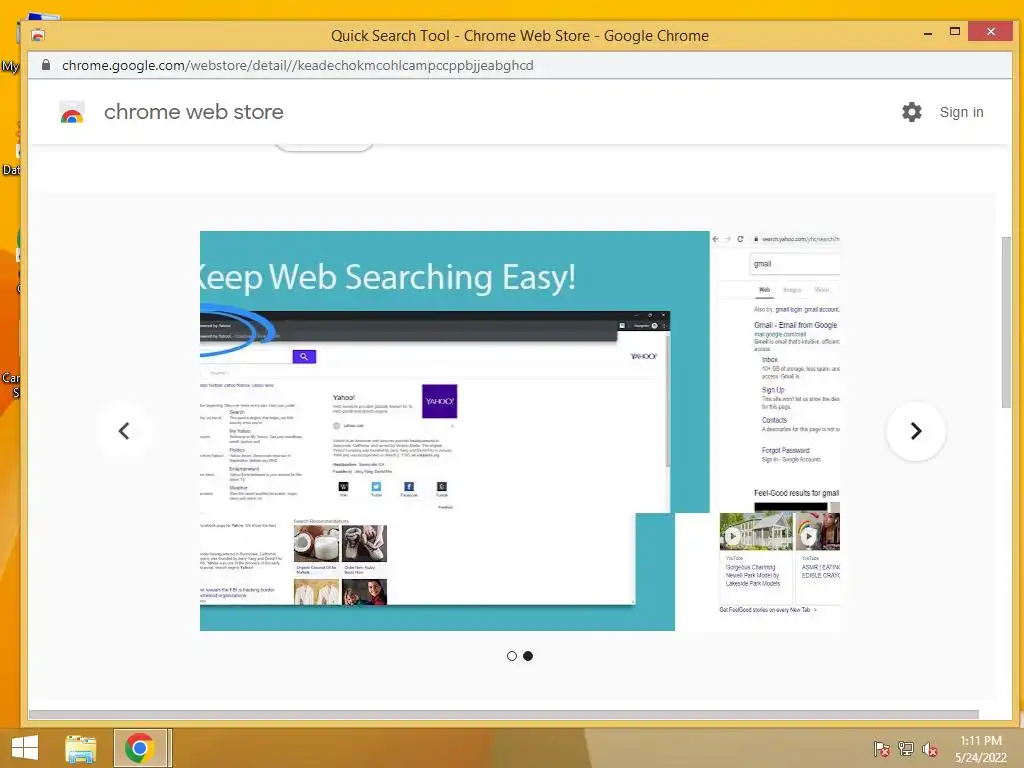Click the muted volume tray icon
This screenshot has height=768, width=1024.
tap(929, 748)
